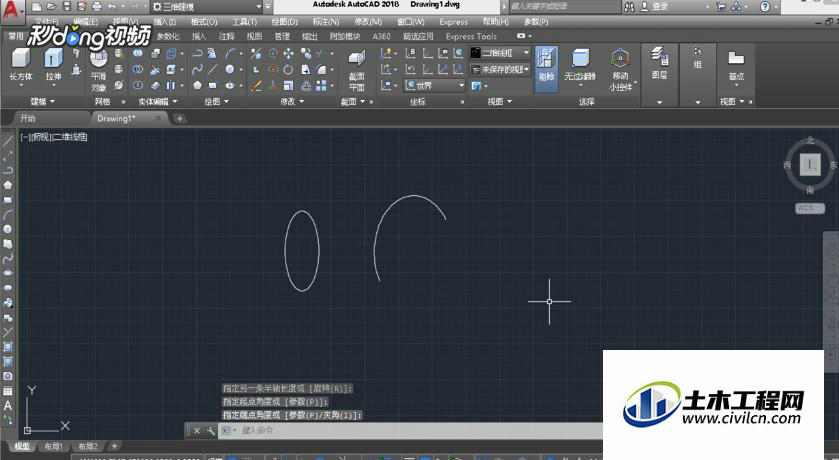Switch to the 注释 ribbon tab
Screen dimensions: 839x460
226,36
